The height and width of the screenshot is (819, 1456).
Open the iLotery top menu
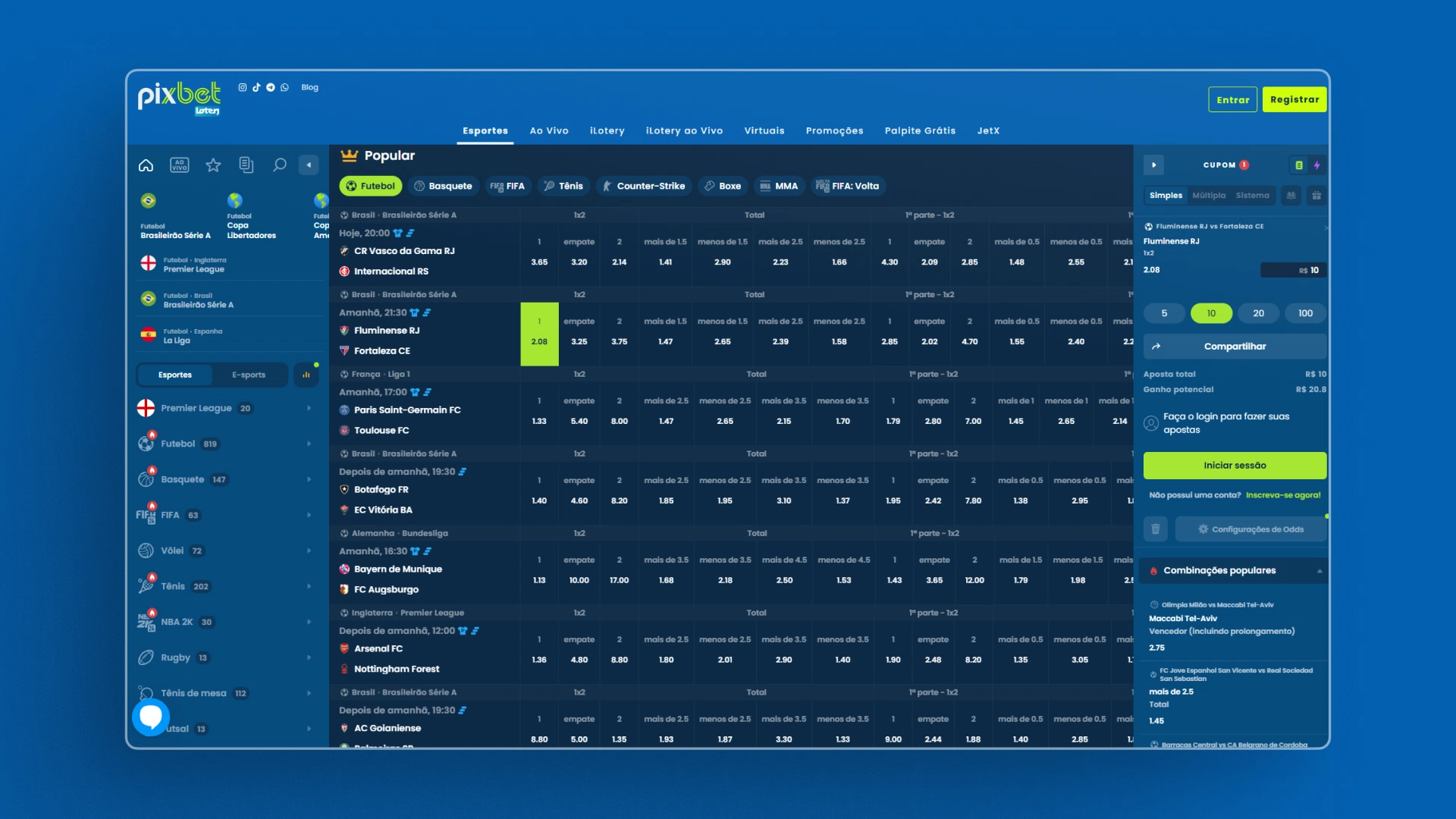[607, 130]
